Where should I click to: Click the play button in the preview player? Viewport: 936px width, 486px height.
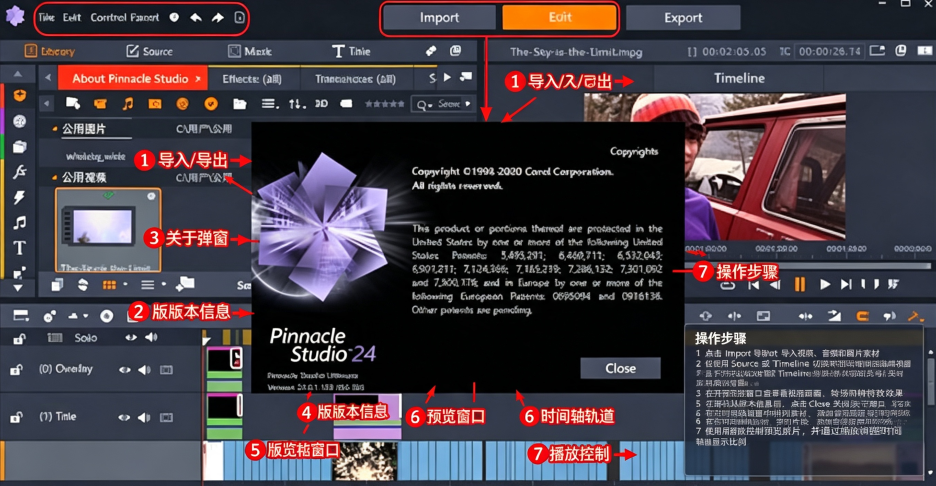[825, 285]
